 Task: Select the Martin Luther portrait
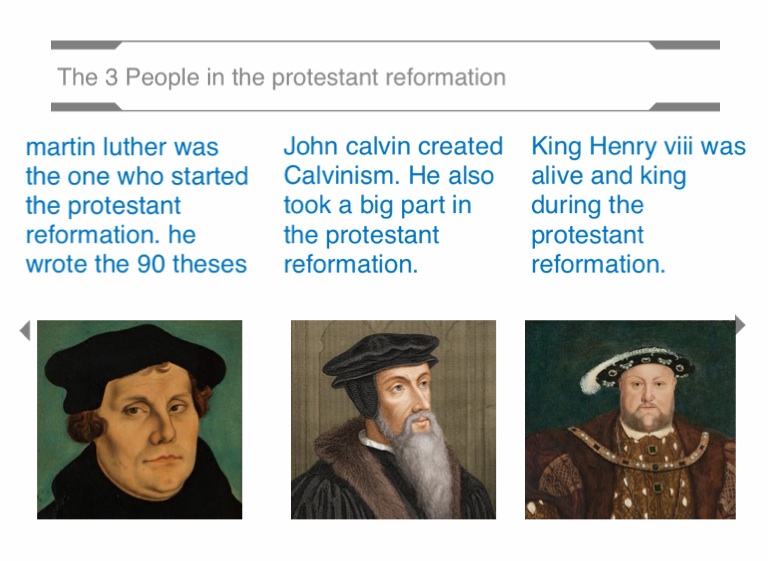click(x=139, y=419)
